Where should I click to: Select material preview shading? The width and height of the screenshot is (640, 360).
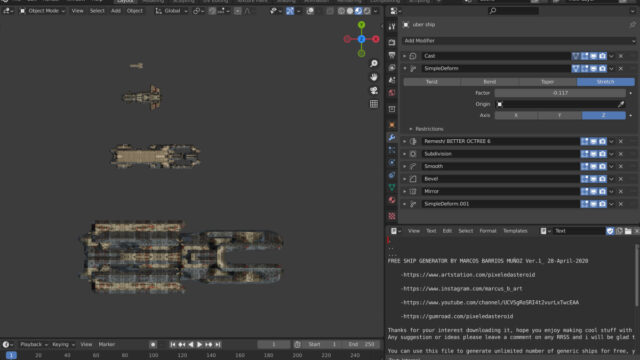358,11
